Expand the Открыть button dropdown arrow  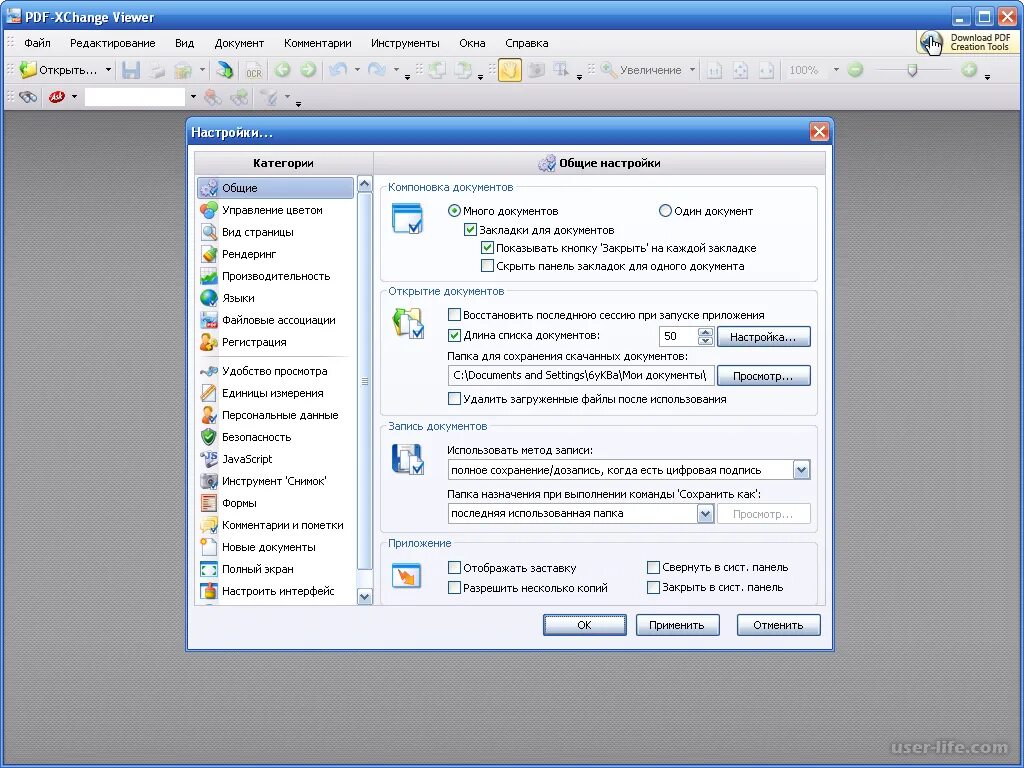click(x=108, y=70)
